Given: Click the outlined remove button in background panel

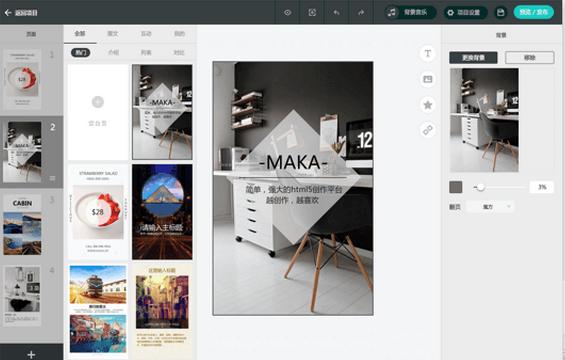Looking at the screenshot, I should click(529, 58).
